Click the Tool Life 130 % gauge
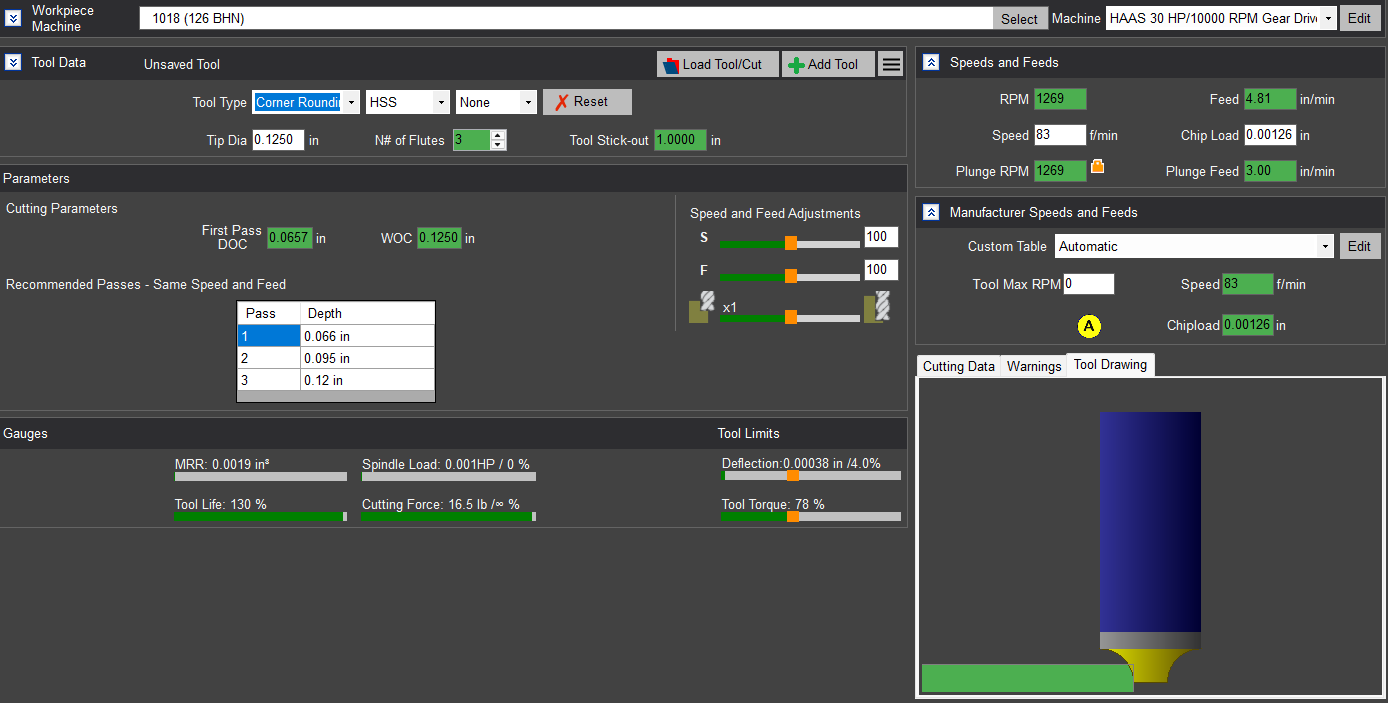This screenshot has height=703, width=1388. (x=260, y=517)
